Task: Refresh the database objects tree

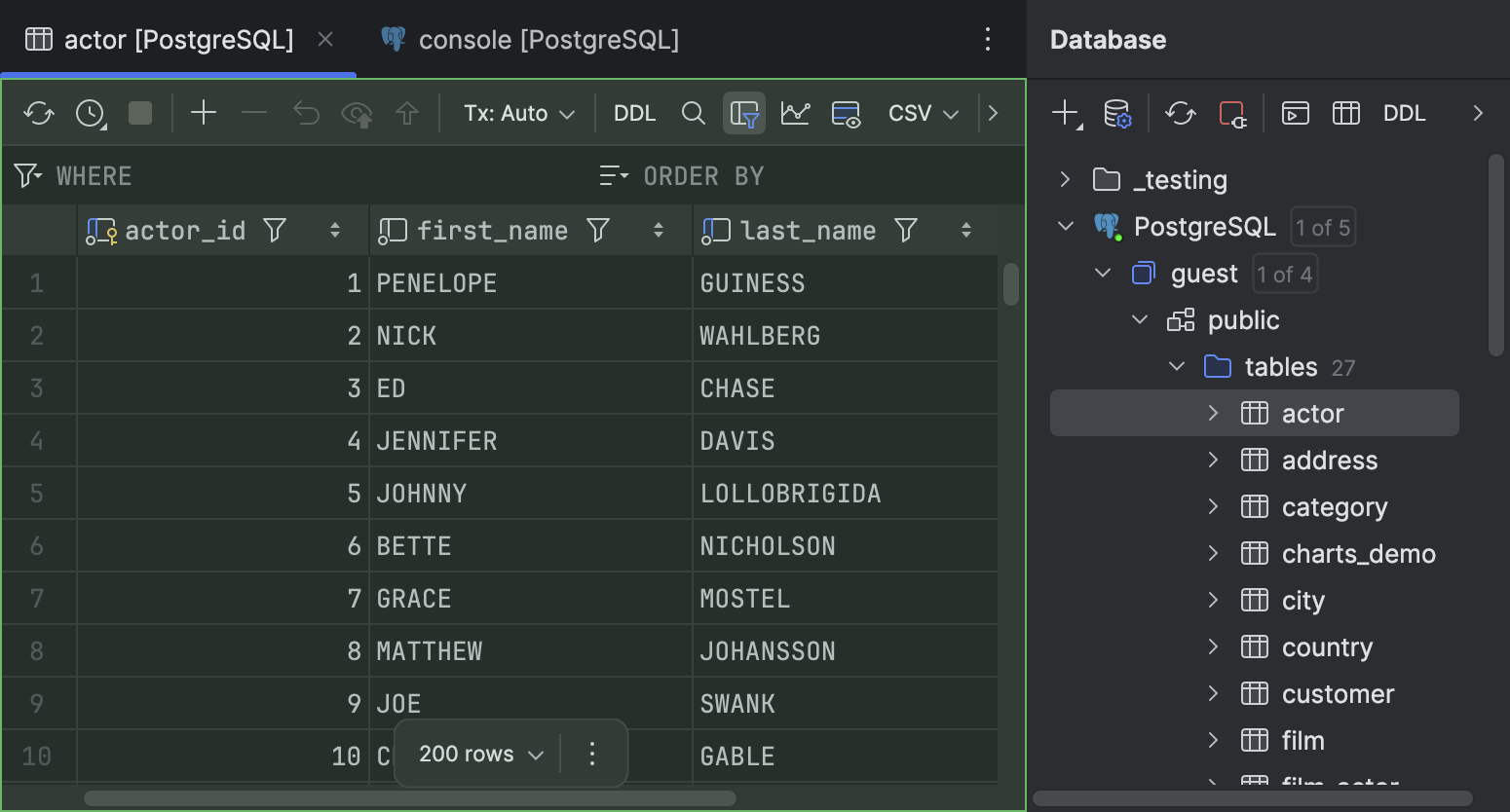Action: (x=1181, y=113)
